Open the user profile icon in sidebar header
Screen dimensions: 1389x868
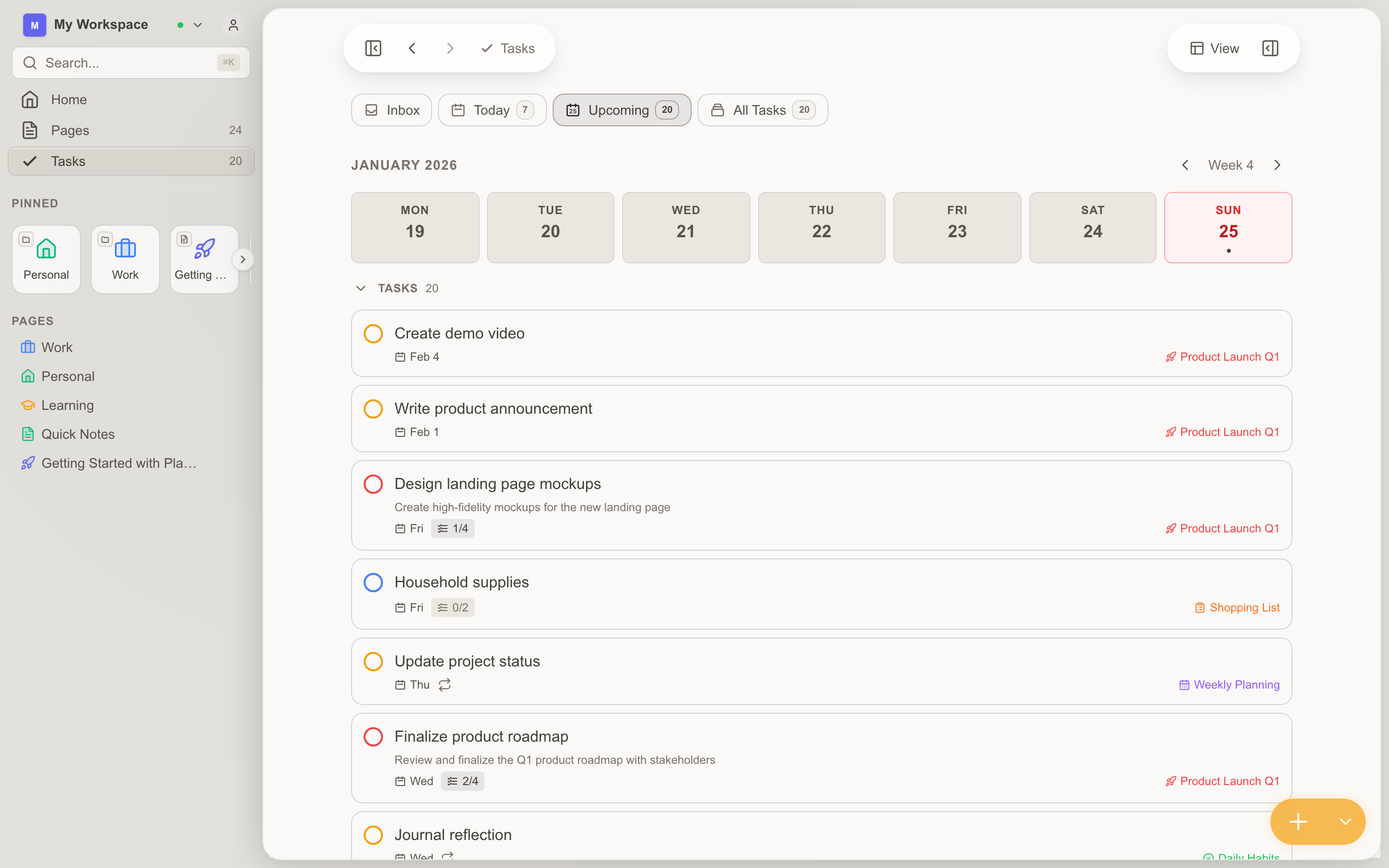[x=232, y=25]
